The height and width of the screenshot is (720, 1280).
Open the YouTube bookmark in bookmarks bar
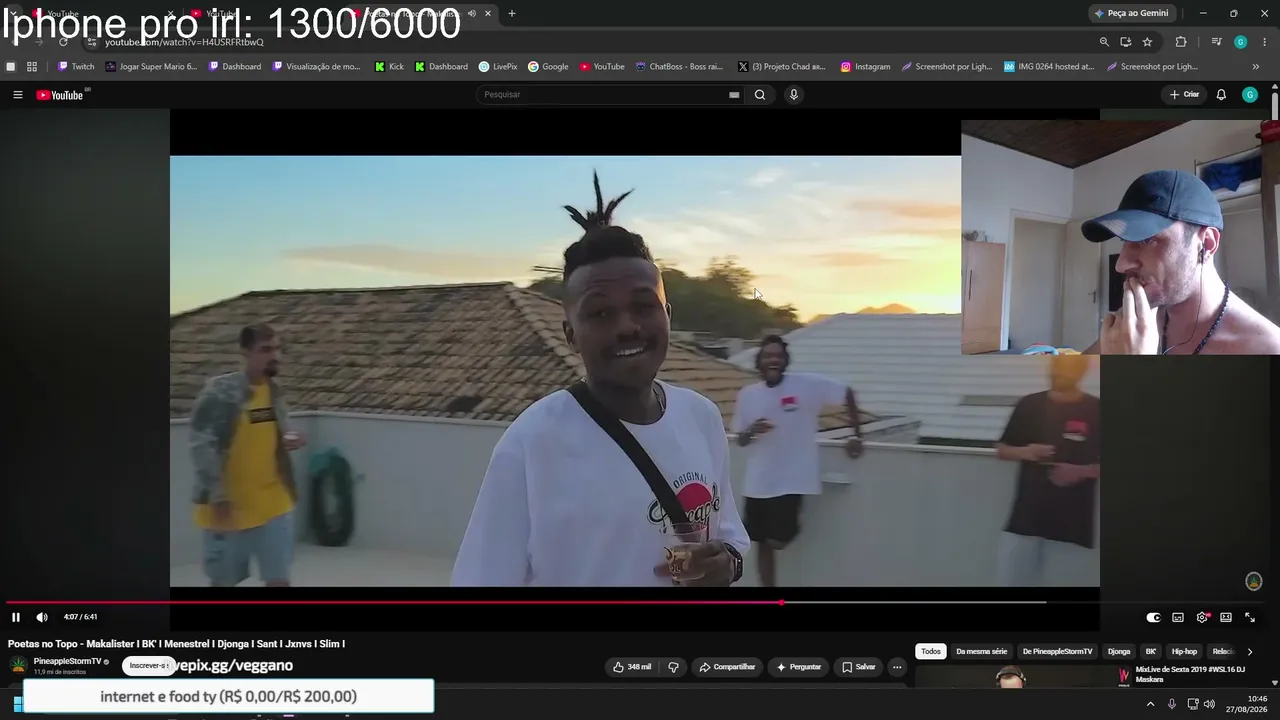tap(602, 67)
